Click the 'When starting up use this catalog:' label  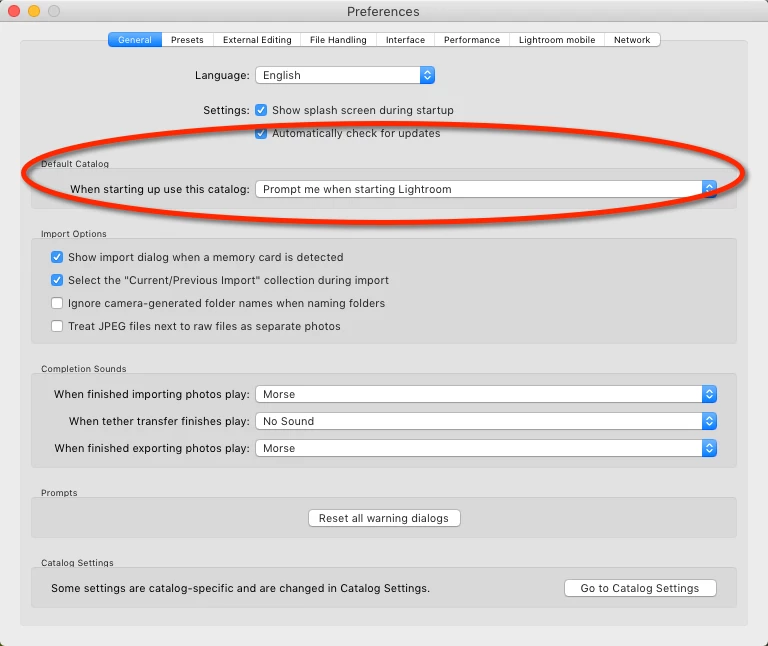point(160,189)
